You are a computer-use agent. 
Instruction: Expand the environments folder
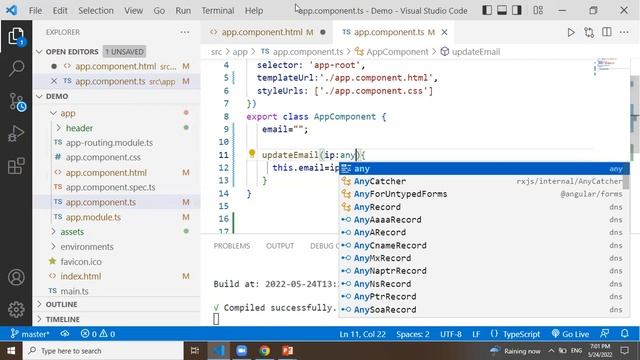click(x=53, y=247)
